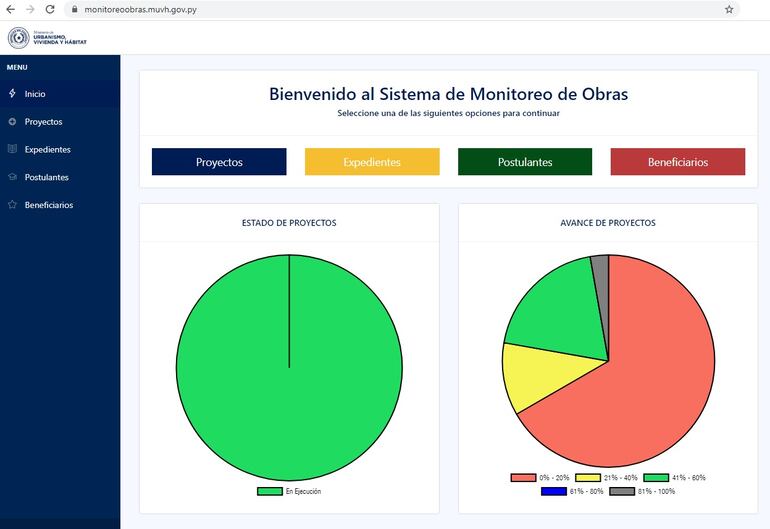Click the lightning icon next to Inicio
770x529 pixels.
(x=12, y=94)
